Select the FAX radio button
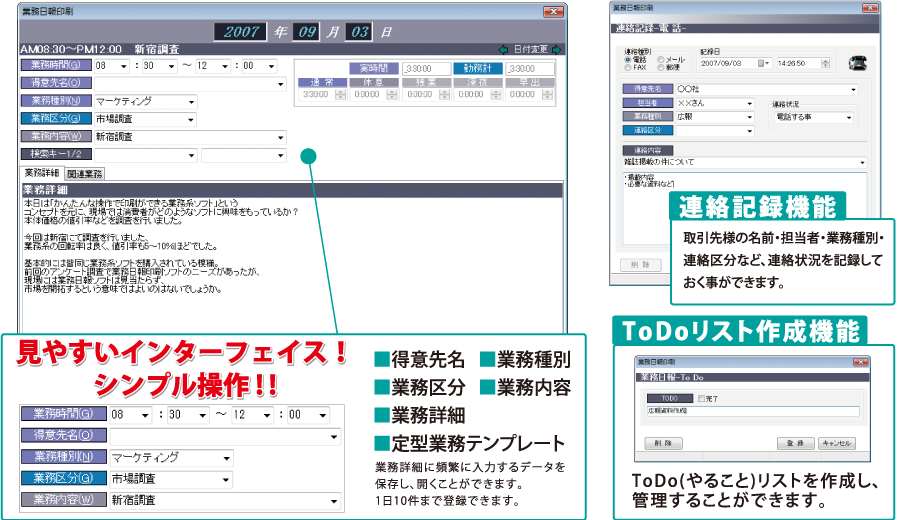The height and width of the screenshot is (520, 897). pyautogui.click(x=628, y=68)
